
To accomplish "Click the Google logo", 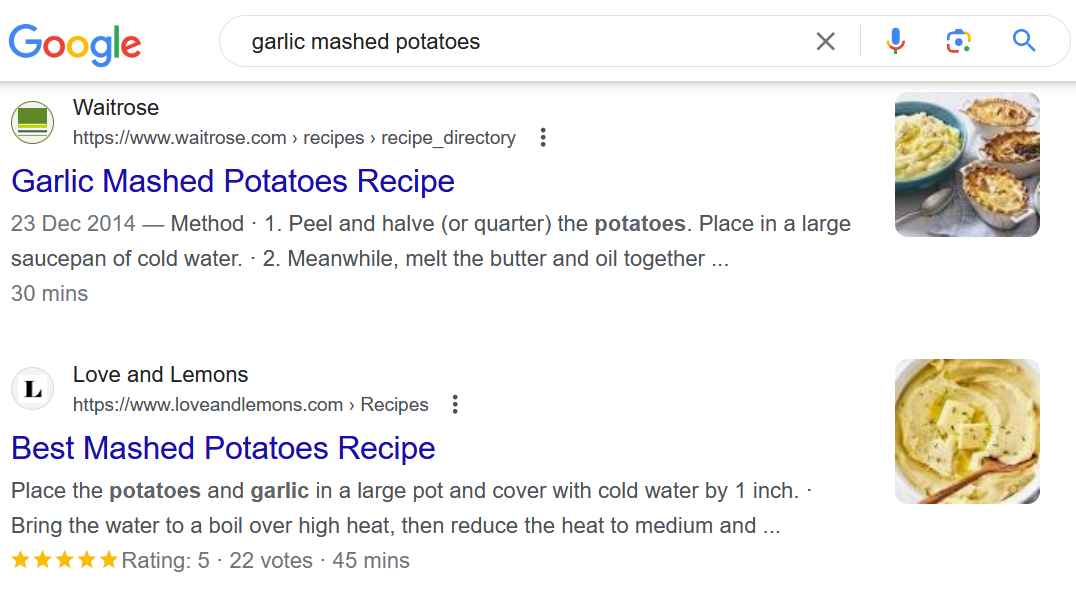I will (75, 44).
